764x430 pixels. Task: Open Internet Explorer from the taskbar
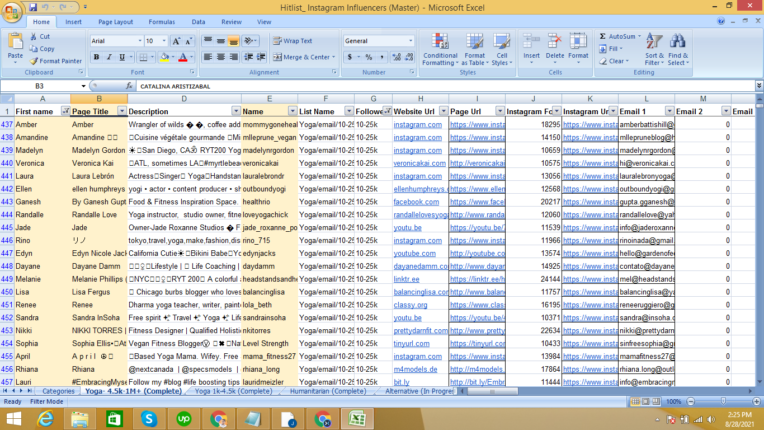[45, 419]
